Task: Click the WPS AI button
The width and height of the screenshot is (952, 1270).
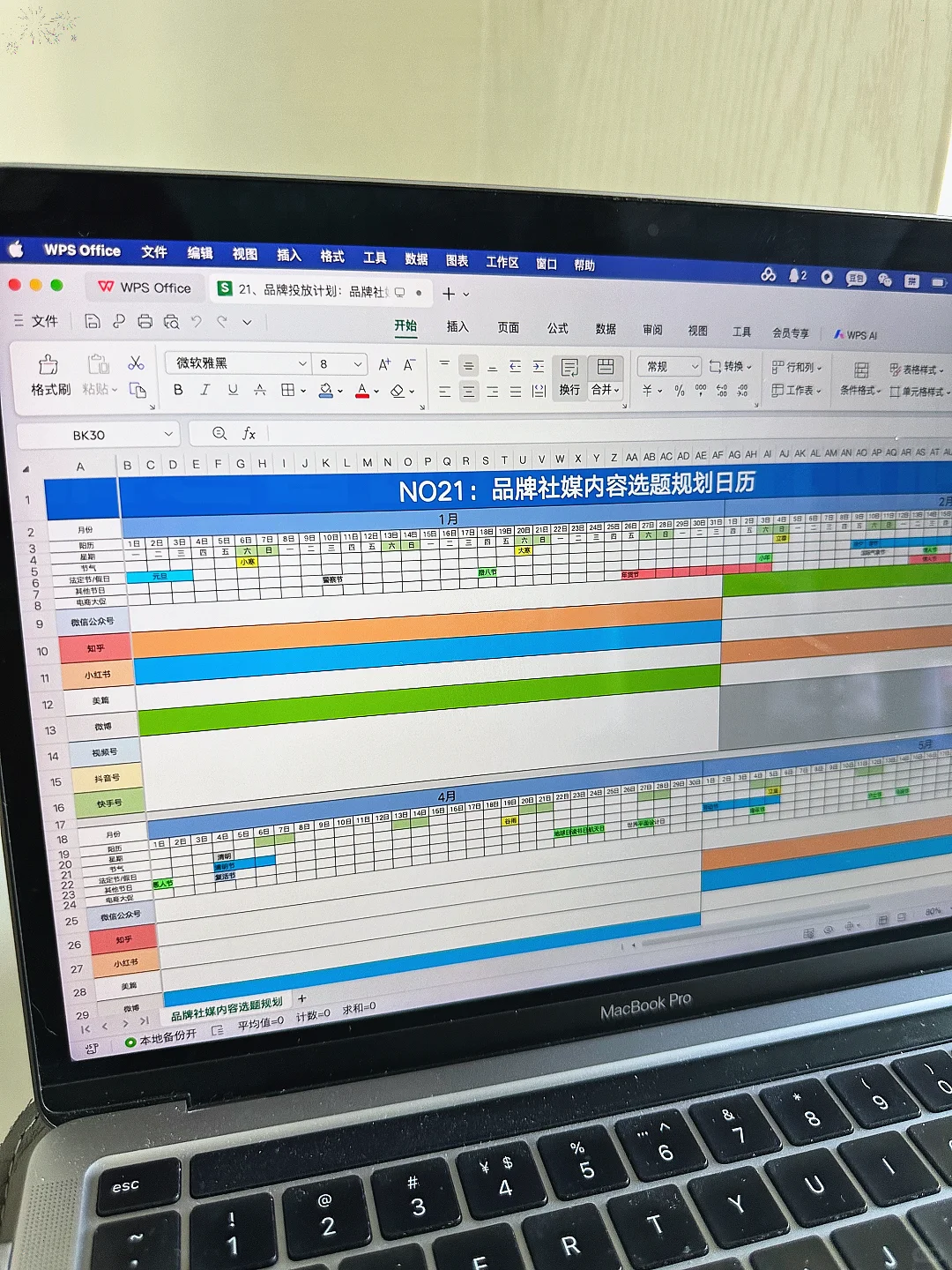Action: pos(855,335)
